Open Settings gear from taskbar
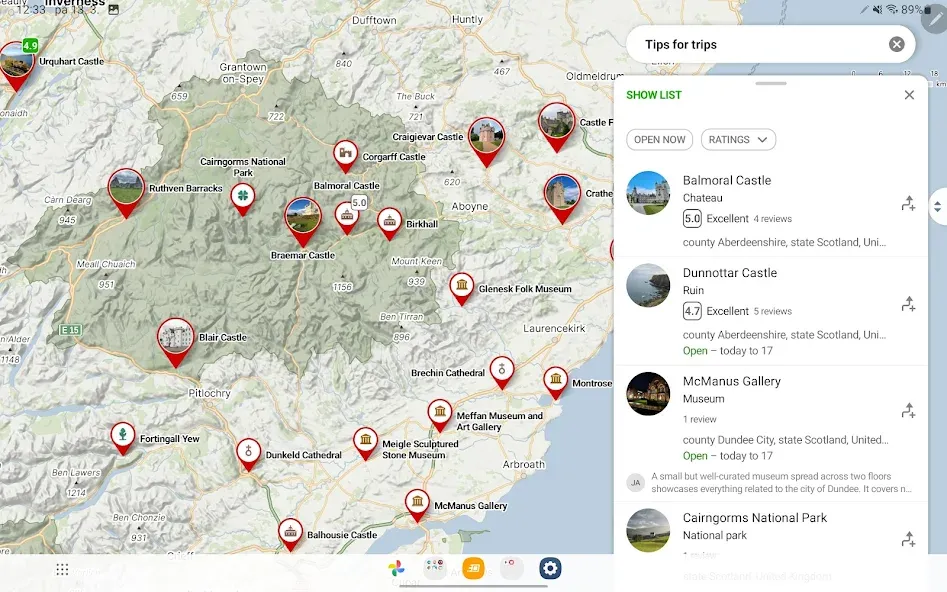The height and width of the screenshot is (592, 947). pyautogui.click(x=550, y=568)
